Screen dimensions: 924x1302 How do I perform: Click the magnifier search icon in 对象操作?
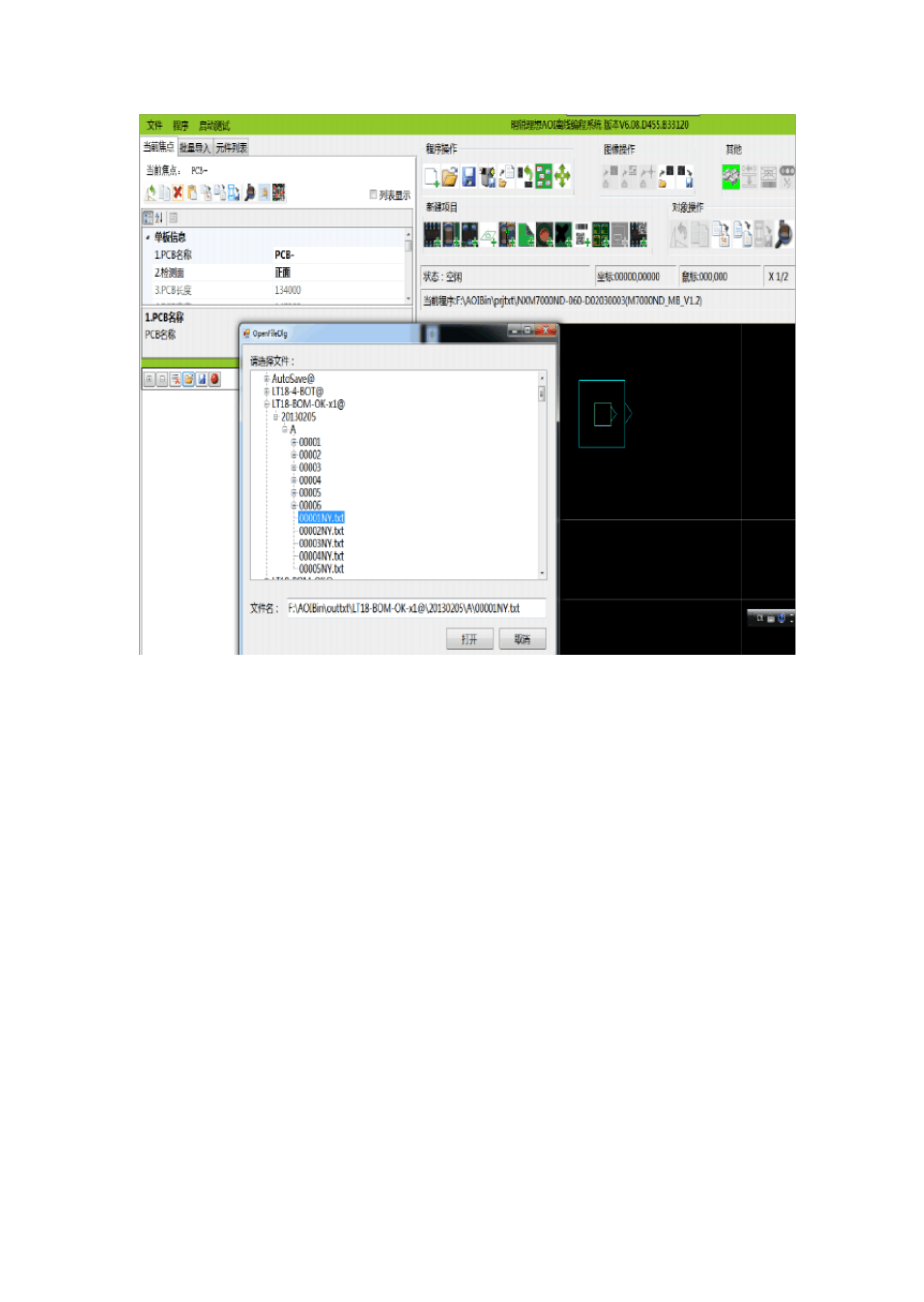click(784, 234)
